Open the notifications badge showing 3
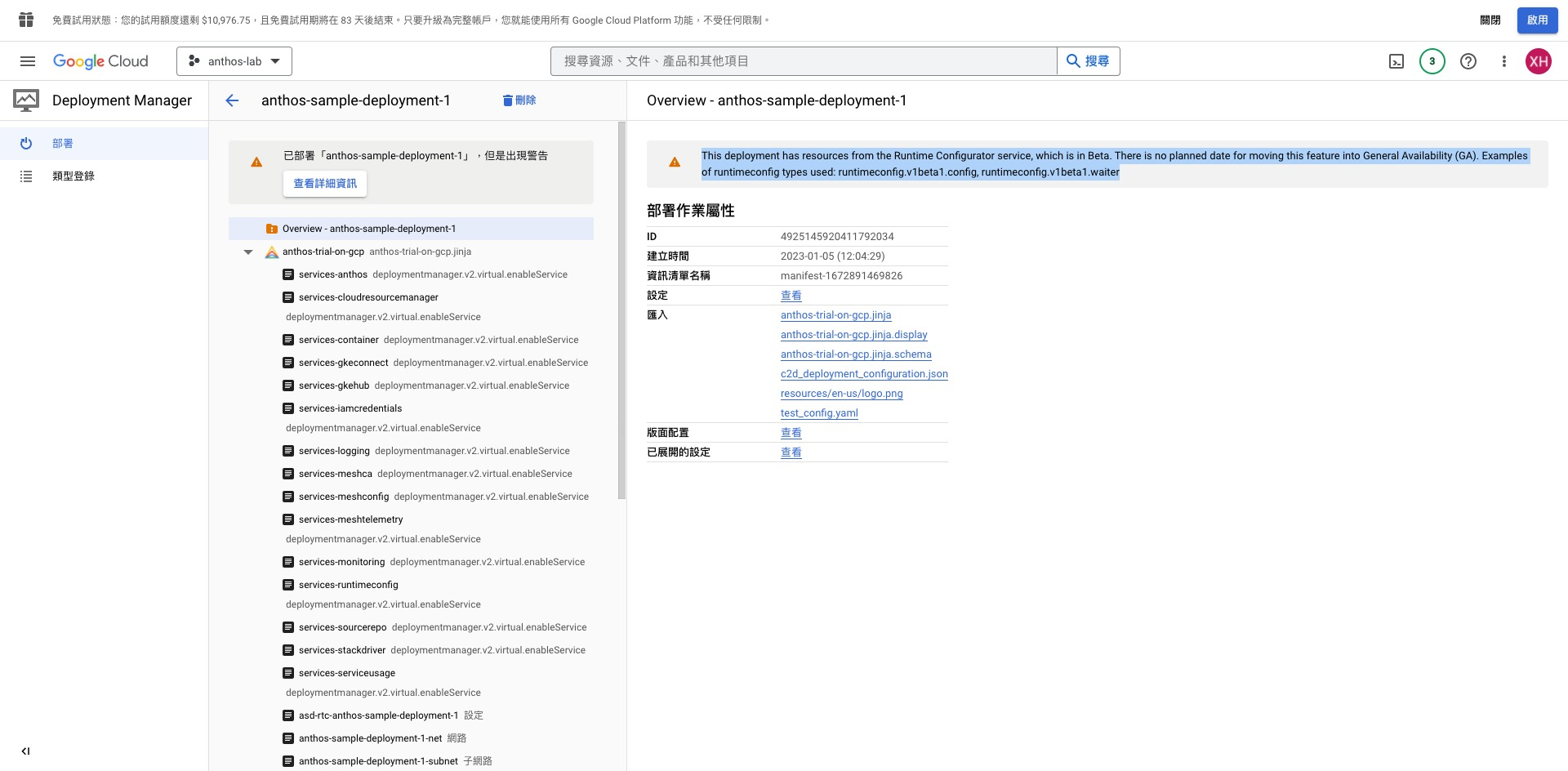The height and width of the screenshot is (771, 1568). click(x=1432, y=61)
